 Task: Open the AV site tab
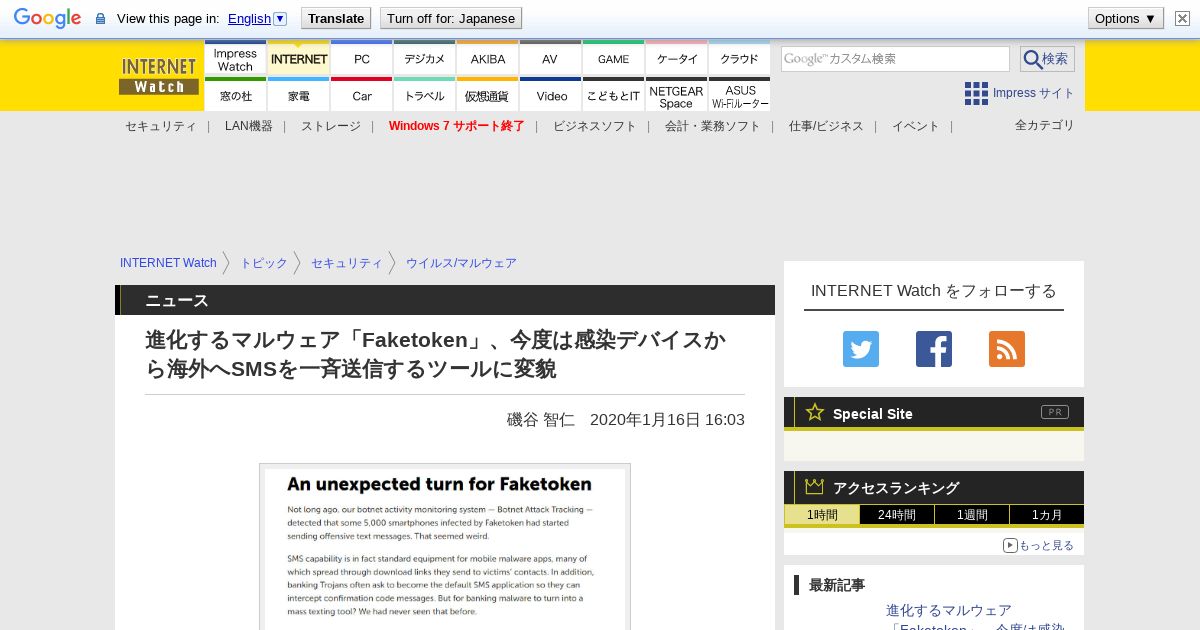coord(550,59)
